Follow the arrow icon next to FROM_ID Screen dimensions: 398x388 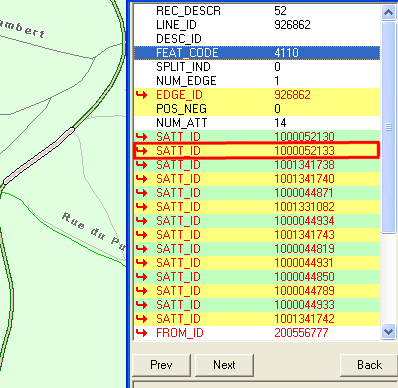click(x=142, y=333)
